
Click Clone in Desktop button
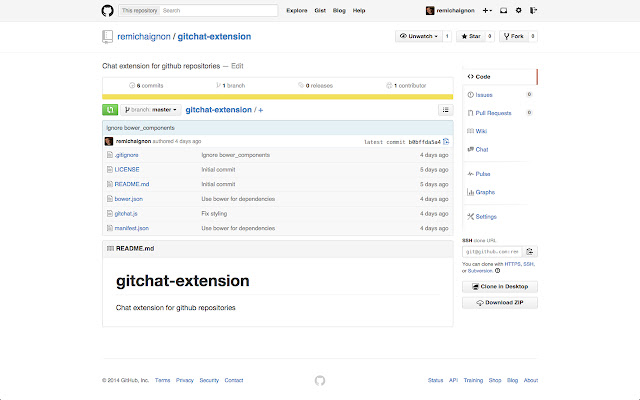point(500,287)
